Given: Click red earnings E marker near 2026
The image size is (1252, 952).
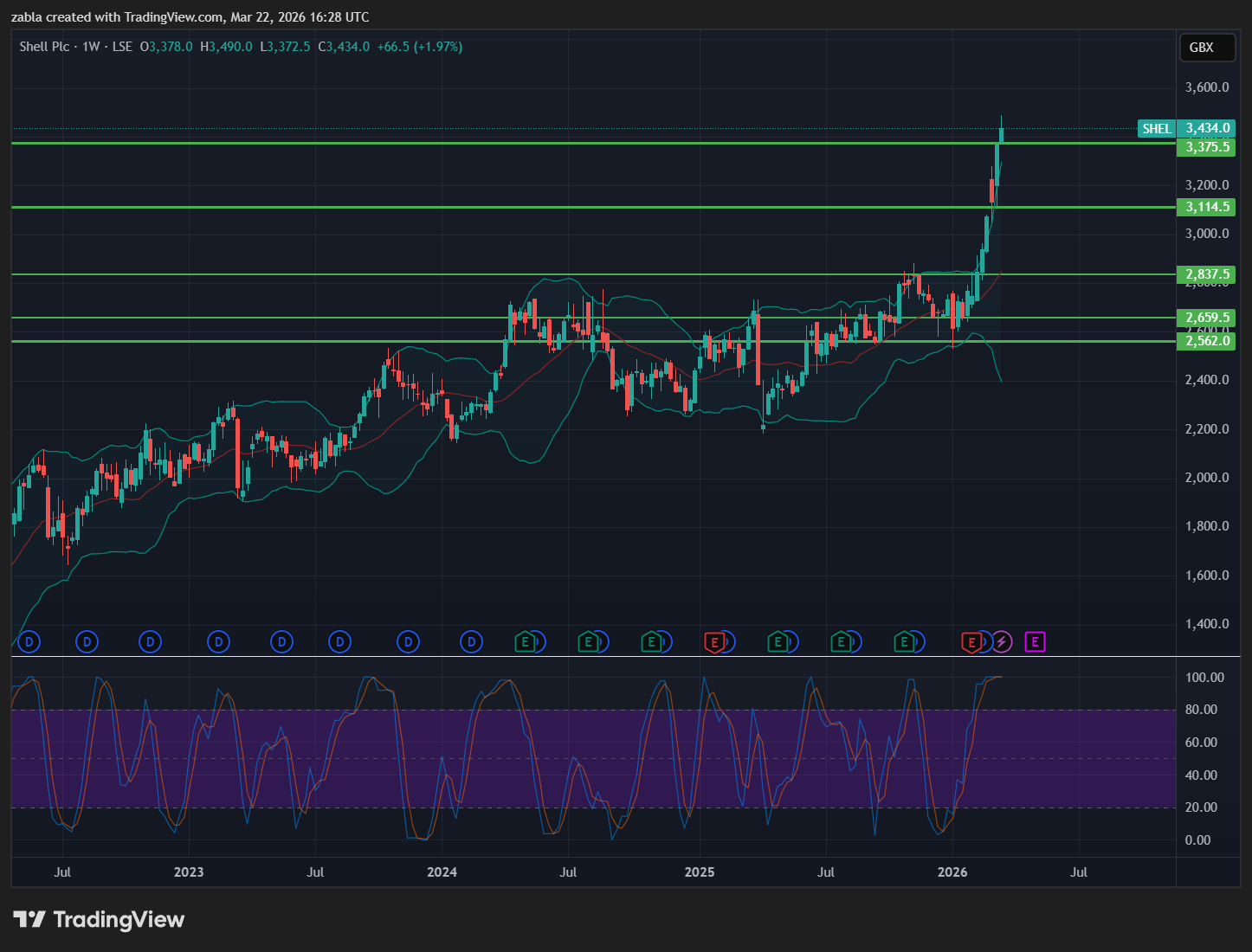Looking at the screenshot, I should [971, 642].
